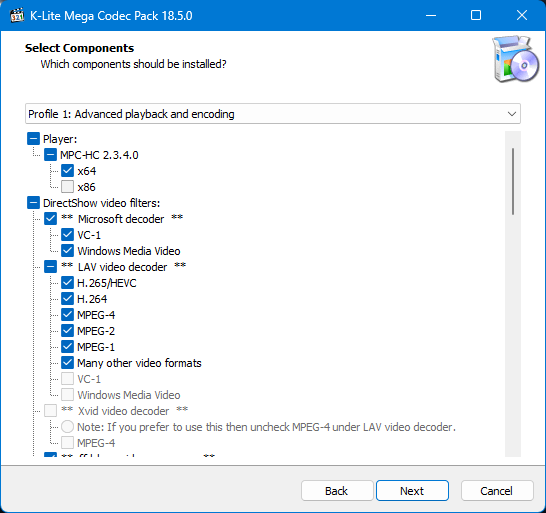Click the Back button

[337, 491]
